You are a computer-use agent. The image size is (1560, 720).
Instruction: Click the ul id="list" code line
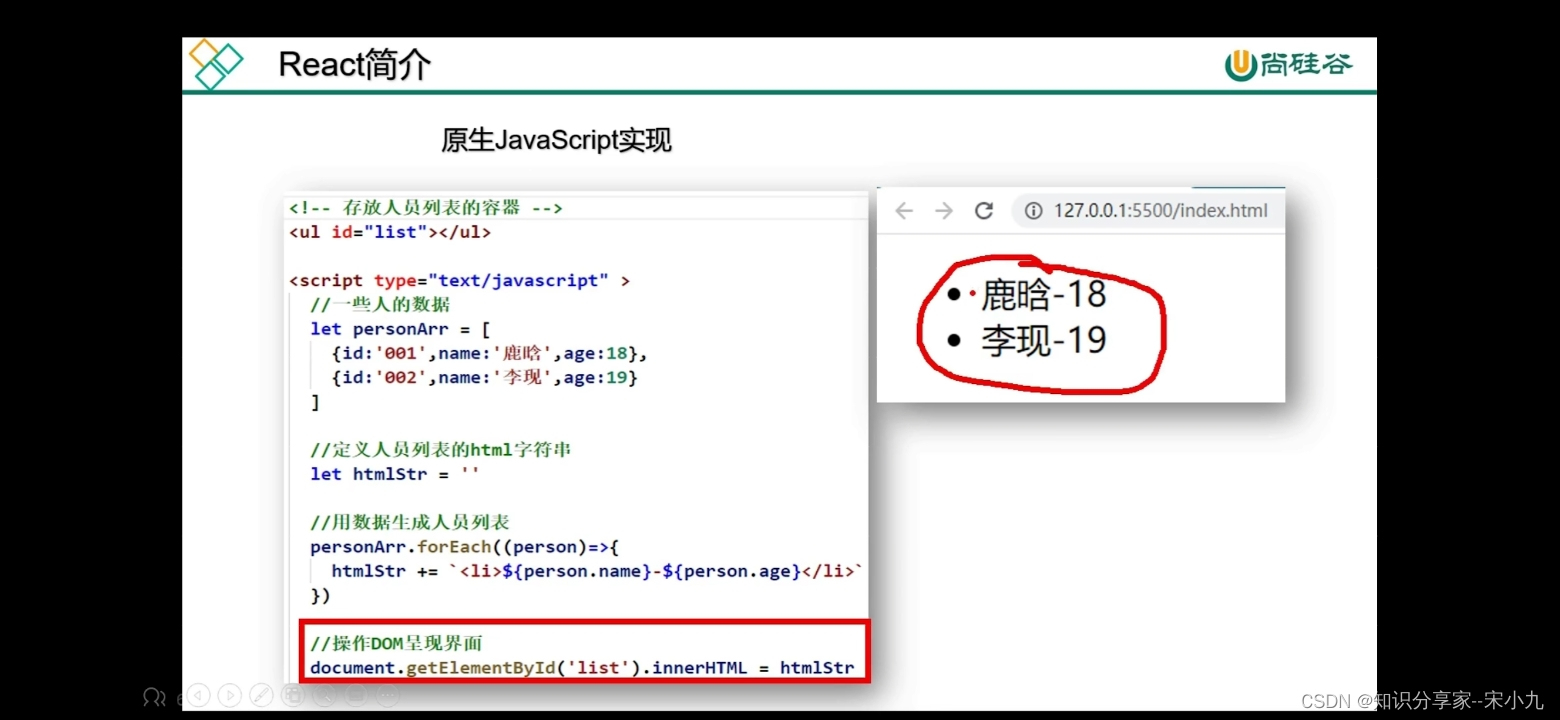[x=390, y=232]
